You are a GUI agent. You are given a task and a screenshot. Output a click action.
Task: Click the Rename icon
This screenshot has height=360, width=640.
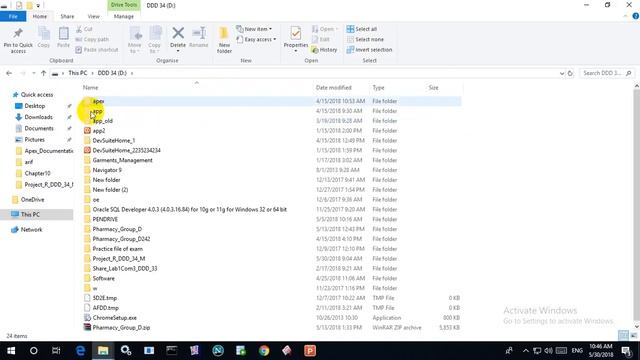(199, 33)
